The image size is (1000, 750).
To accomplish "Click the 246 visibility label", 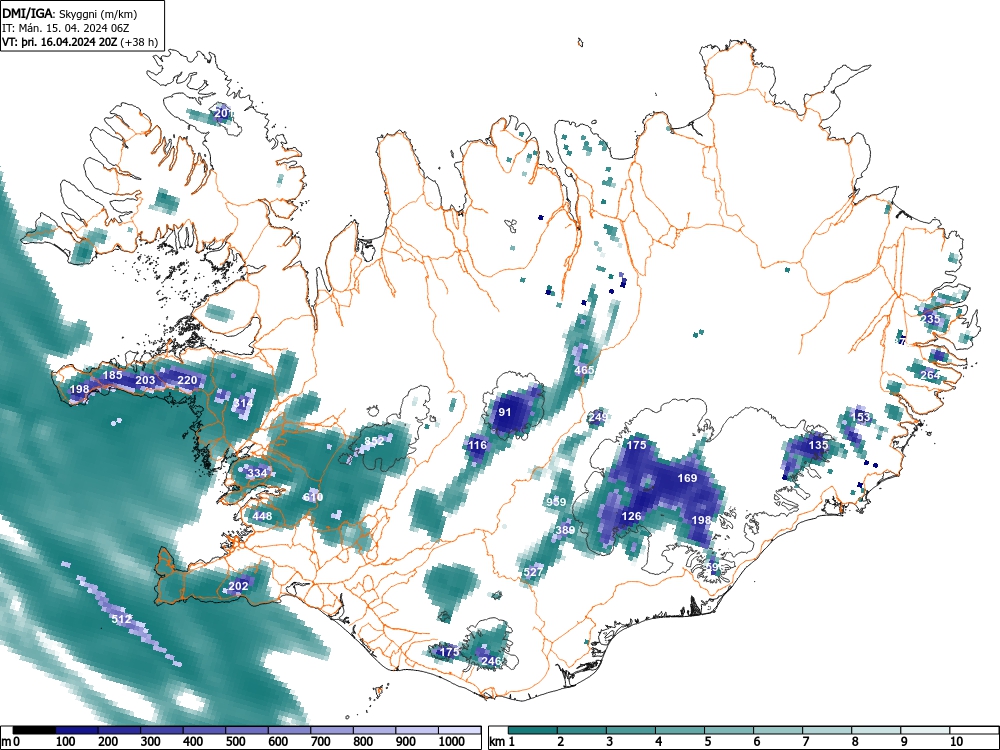I will tap(491, 661).
